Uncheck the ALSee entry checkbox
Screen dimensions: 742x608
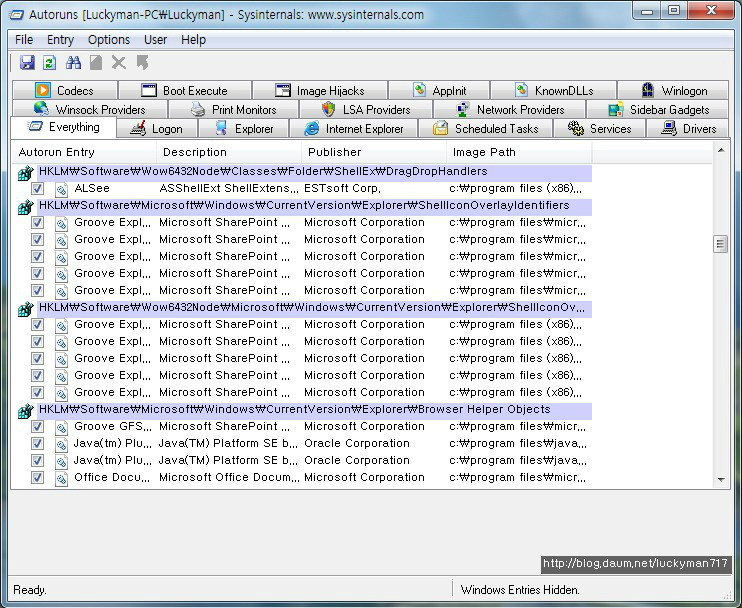coord(37,189)
